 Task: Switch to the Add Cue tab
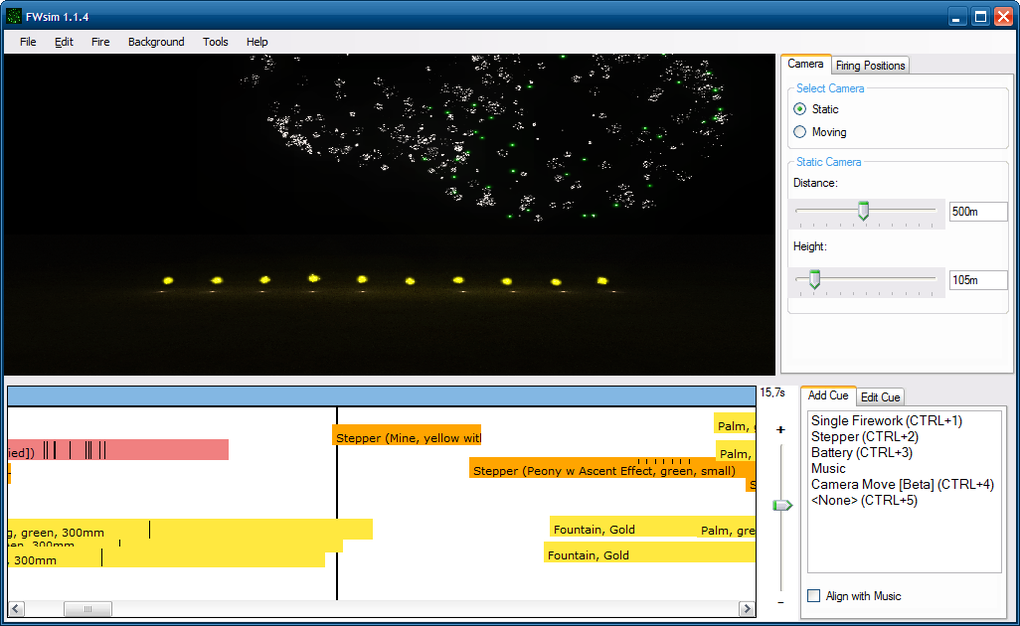coord(828,395)
